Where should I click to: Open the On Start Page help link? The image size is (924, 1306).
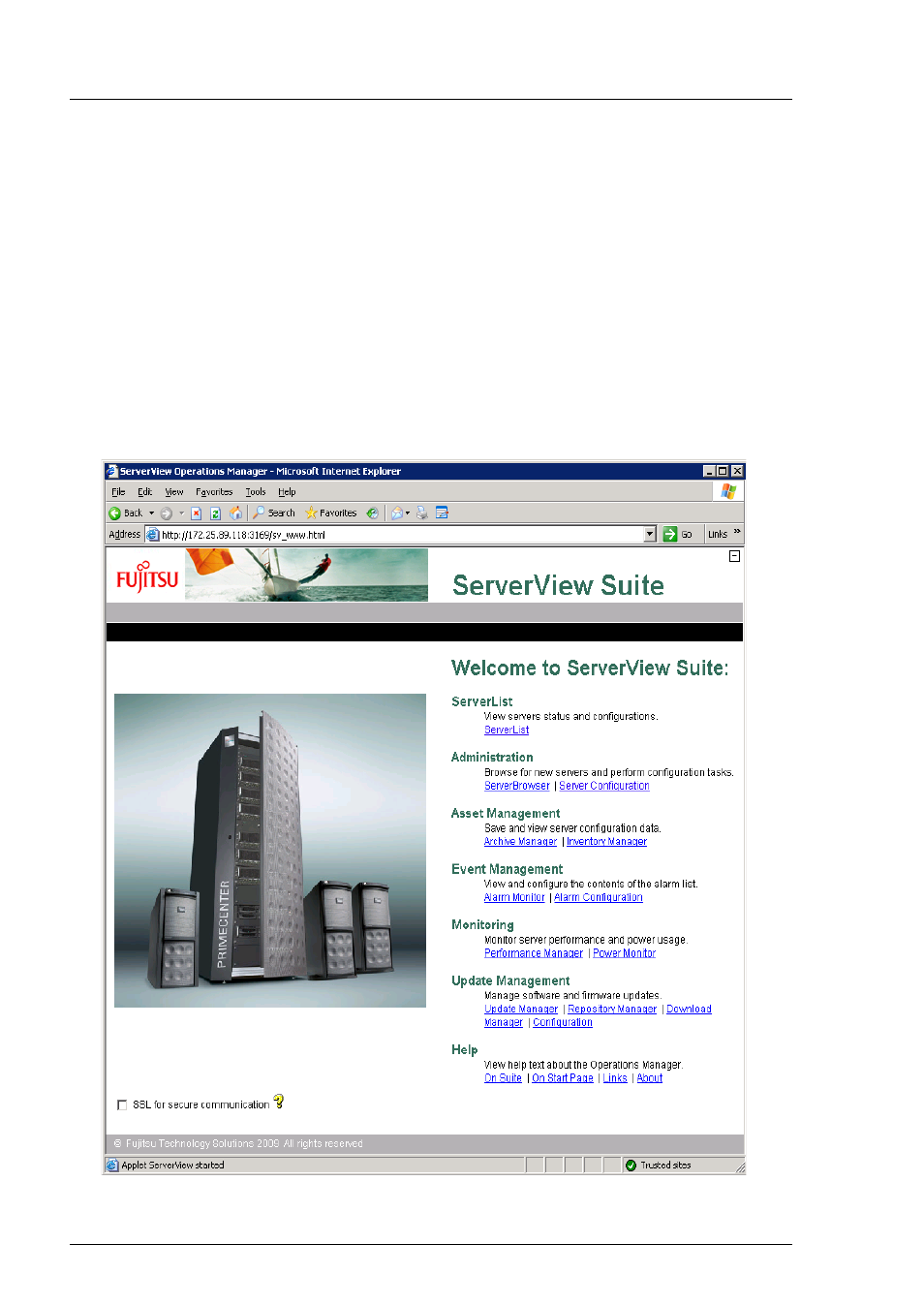pos(563,1077)
